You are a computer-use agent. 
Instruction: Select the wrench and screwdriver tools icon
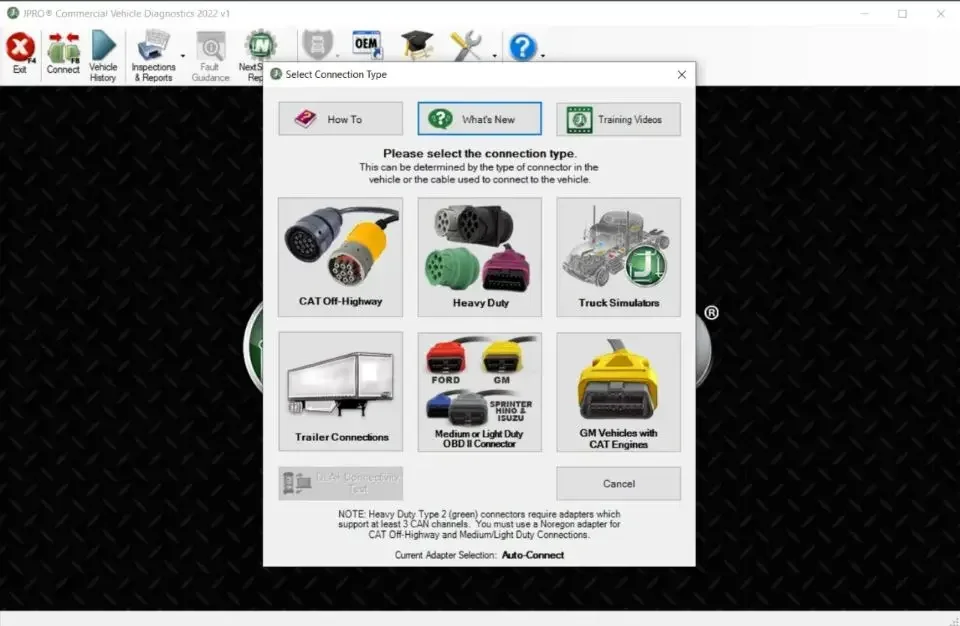pos(466,45)
